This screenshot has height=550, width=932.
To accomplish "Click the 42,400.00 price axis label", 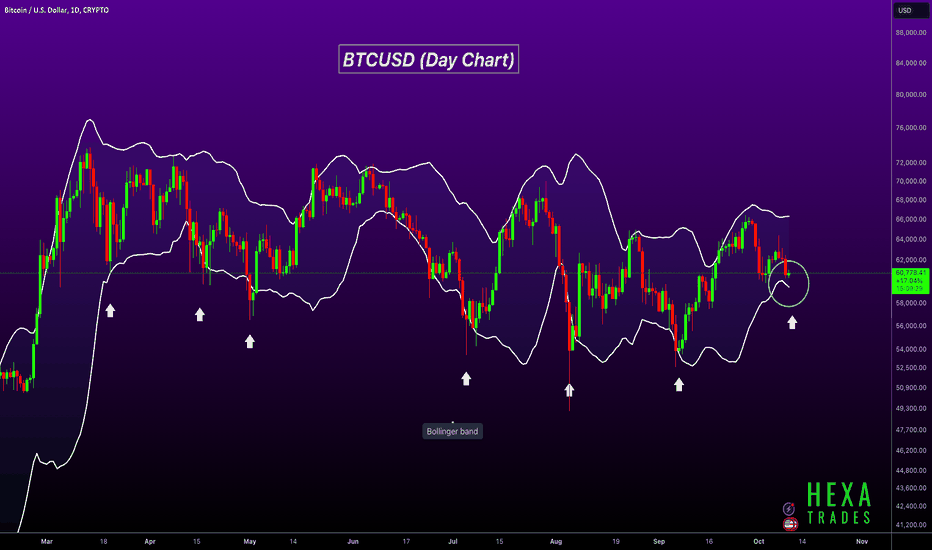I will coord(911,507).
